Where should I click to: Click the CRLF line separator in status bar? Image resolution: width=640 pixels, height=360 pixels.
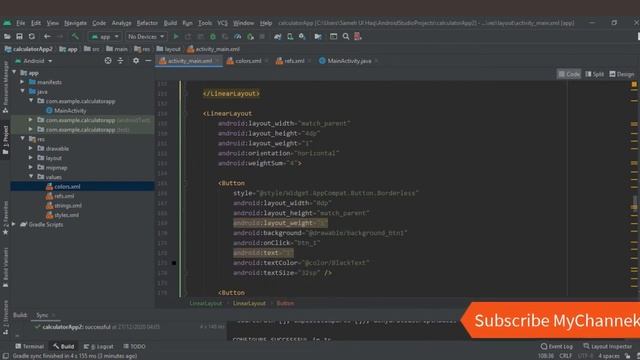566,356
